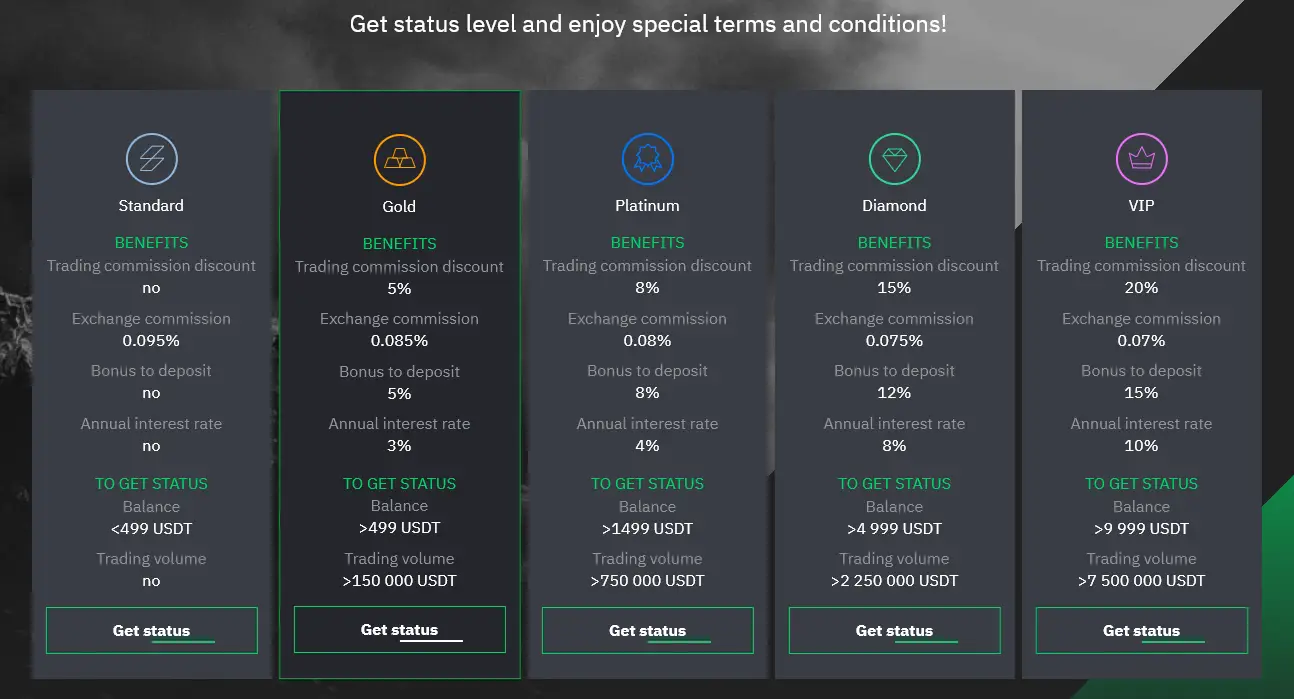1294x699 pixels.
Task: Click Platinum TO GET STATUS heading
Action: point(647,484)
